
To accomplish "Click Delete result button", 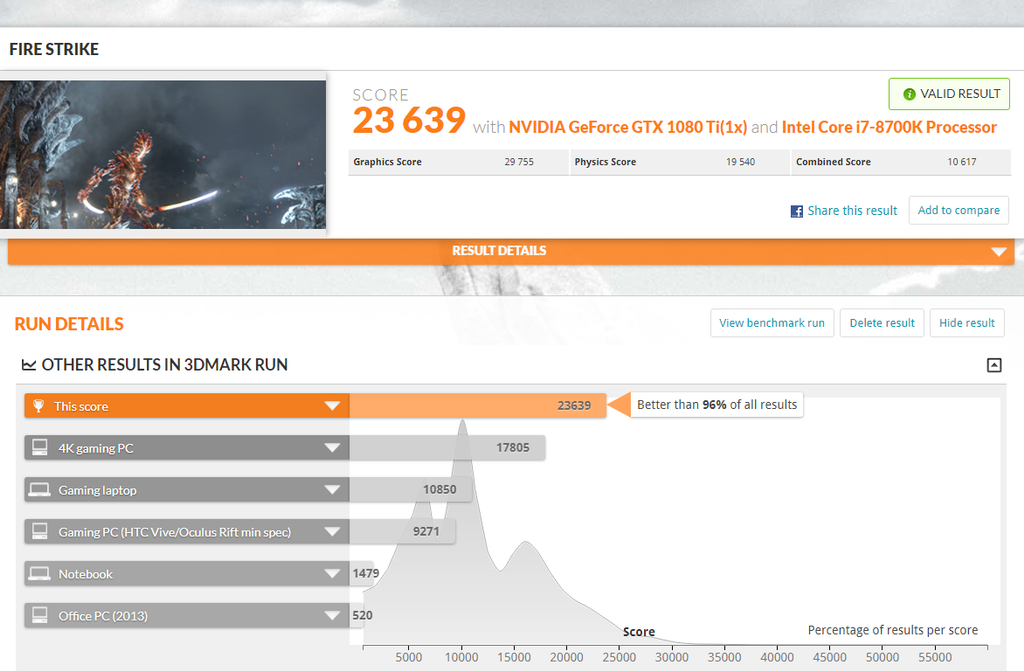I will point(882,323).
